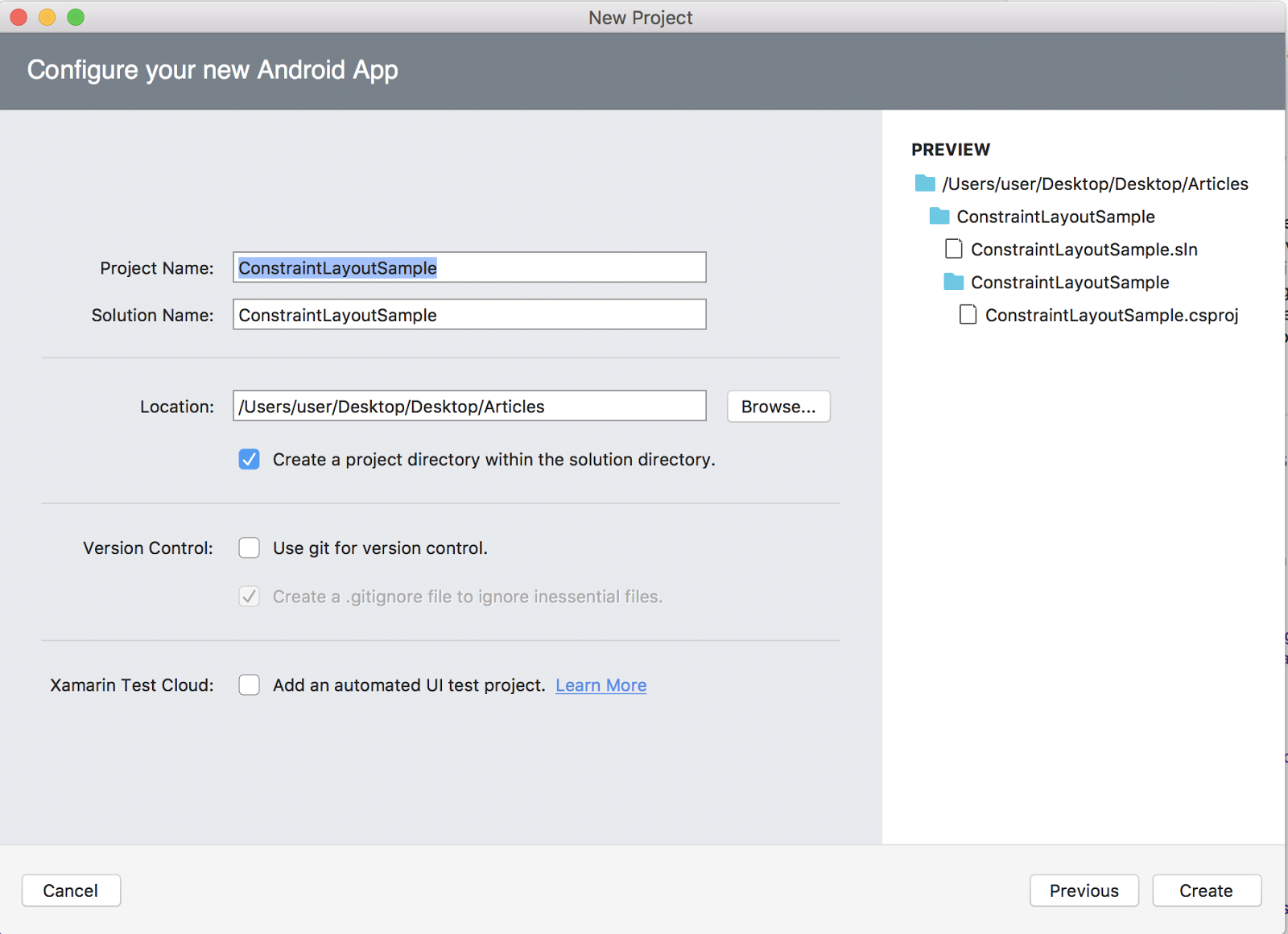1288x934 pixels.
Task: Click the ConstraintLayoutSample.csproj file icon
Action: coord(968,314)
